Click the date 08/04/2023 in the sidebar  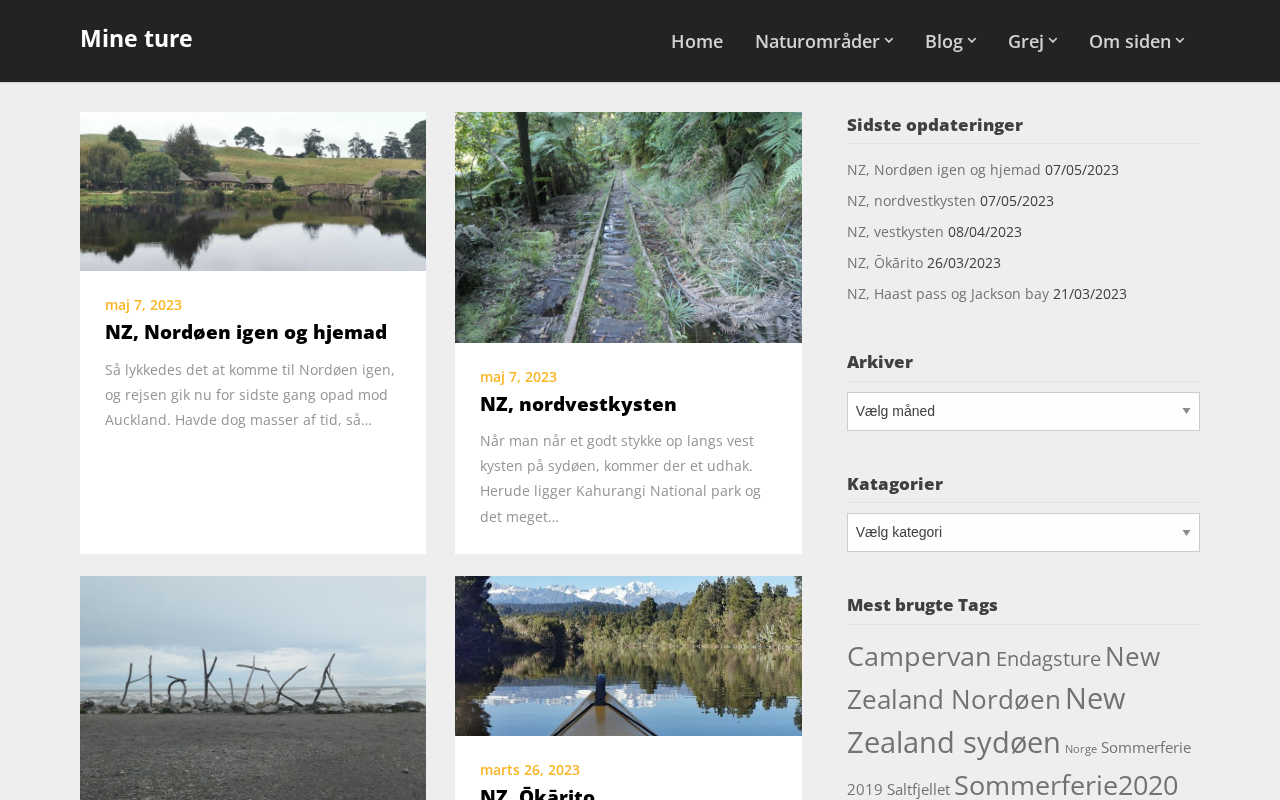[985, 232]
